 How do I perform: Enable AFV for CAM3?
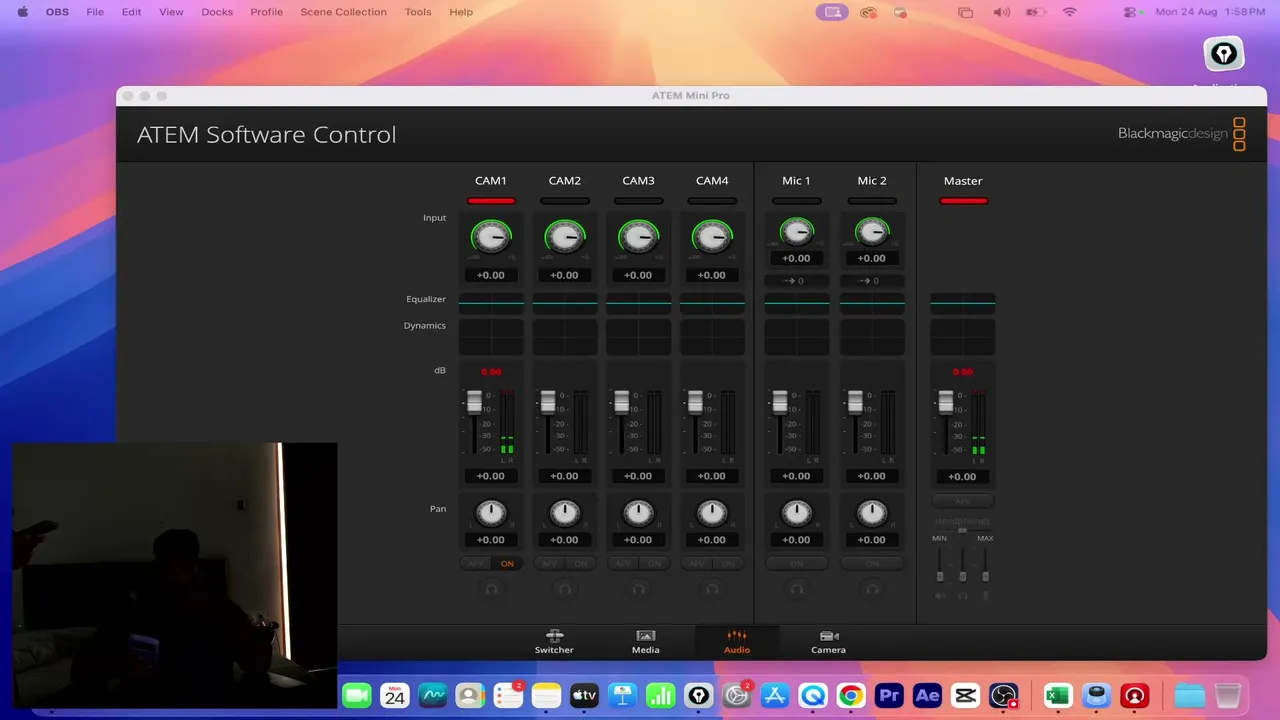623,563
